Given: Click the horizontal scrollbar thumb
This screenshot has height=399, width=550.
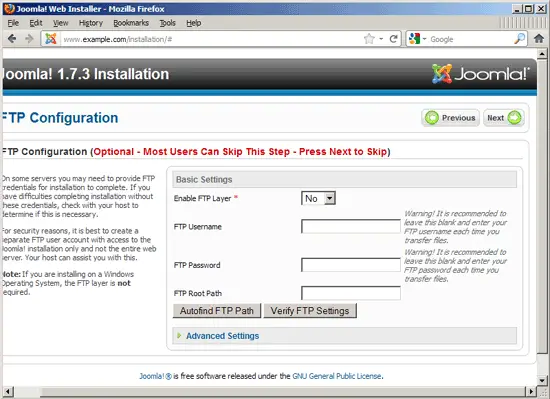Looking at the screenshot, I should pyautogui.click(x=283, y=392).
